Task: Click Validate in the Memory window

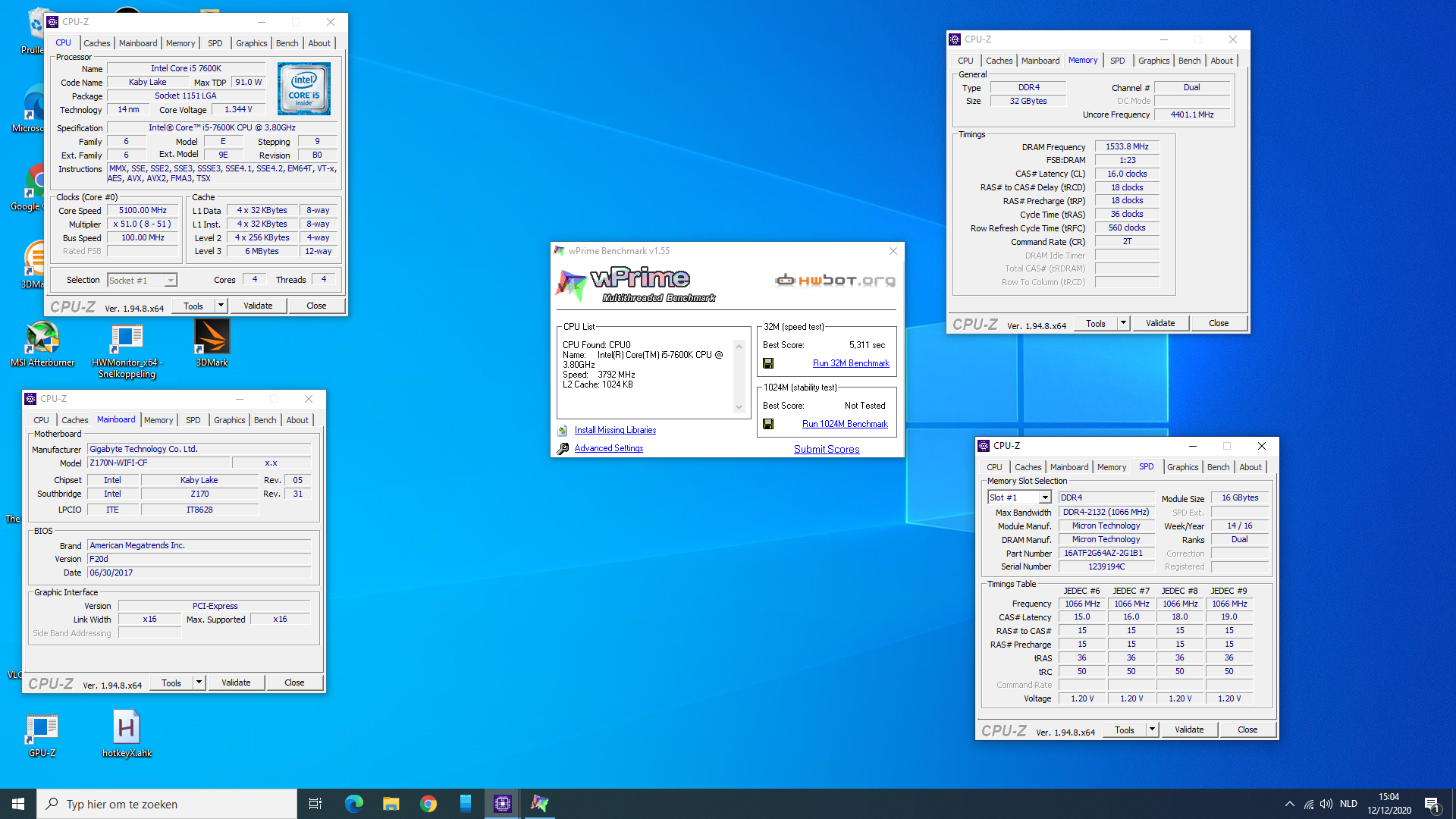Action: coord(1160,323)
